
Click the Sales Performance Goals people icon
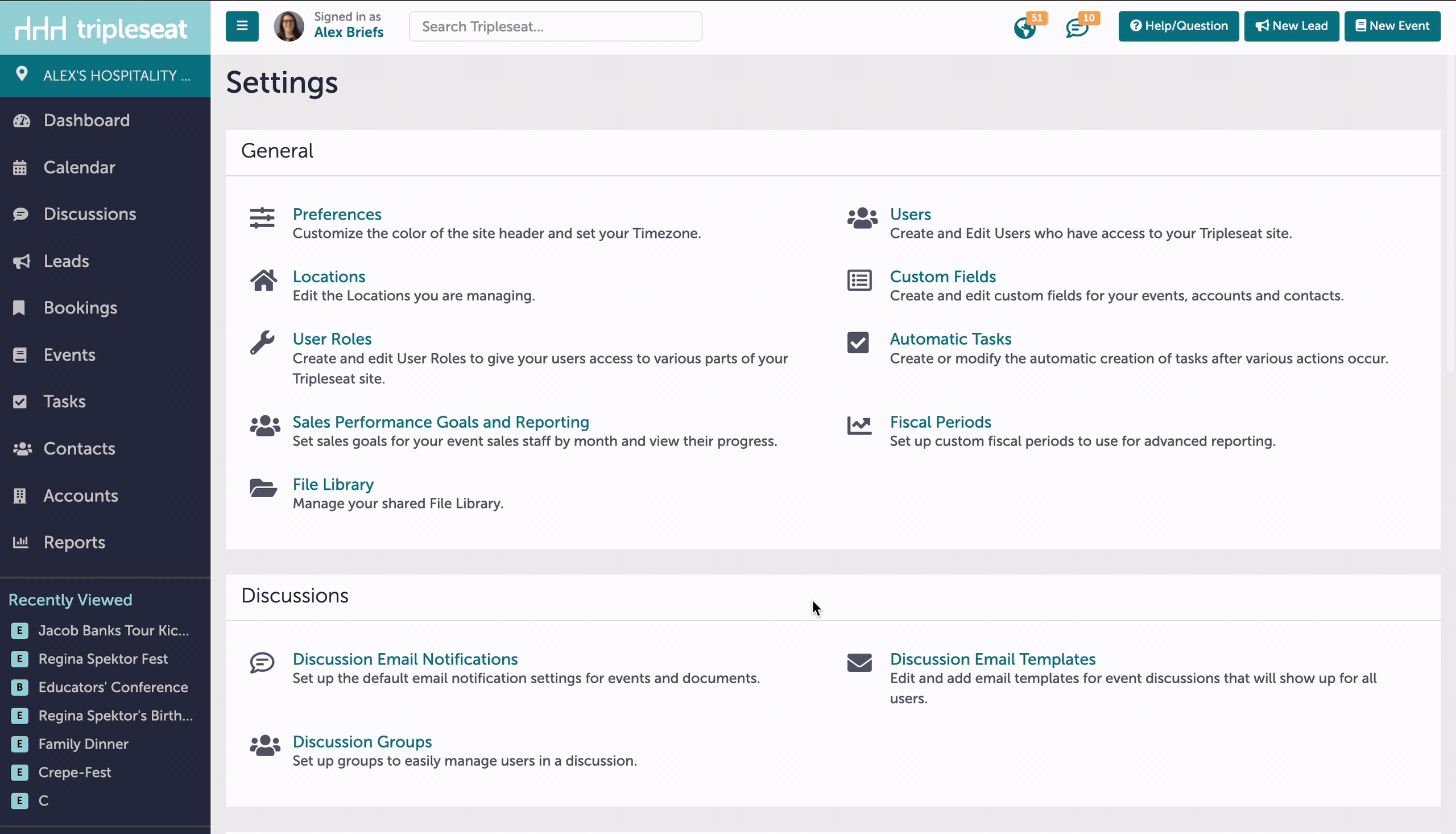(x=265, y=426)
